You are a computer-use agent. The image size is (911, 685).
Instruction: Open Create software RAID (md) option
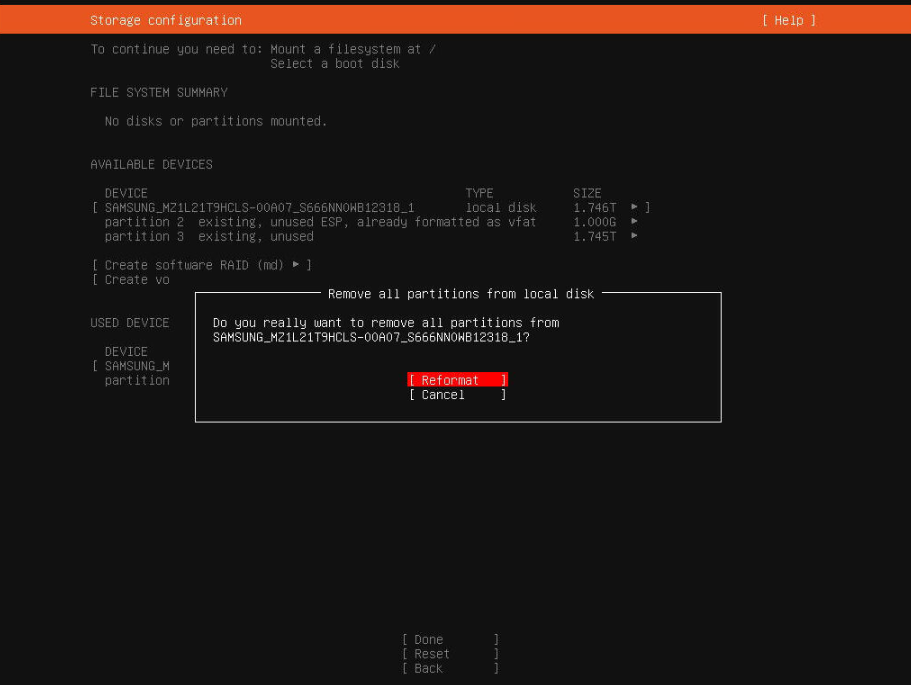click(x=201, y=265)
